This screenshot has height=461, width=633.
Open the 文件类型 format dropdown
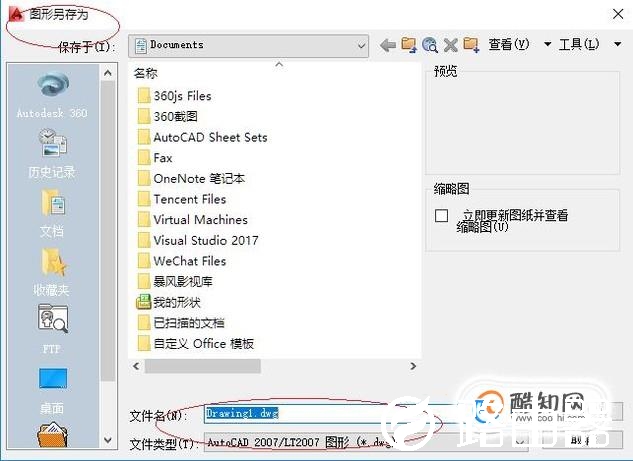point(366,442)
